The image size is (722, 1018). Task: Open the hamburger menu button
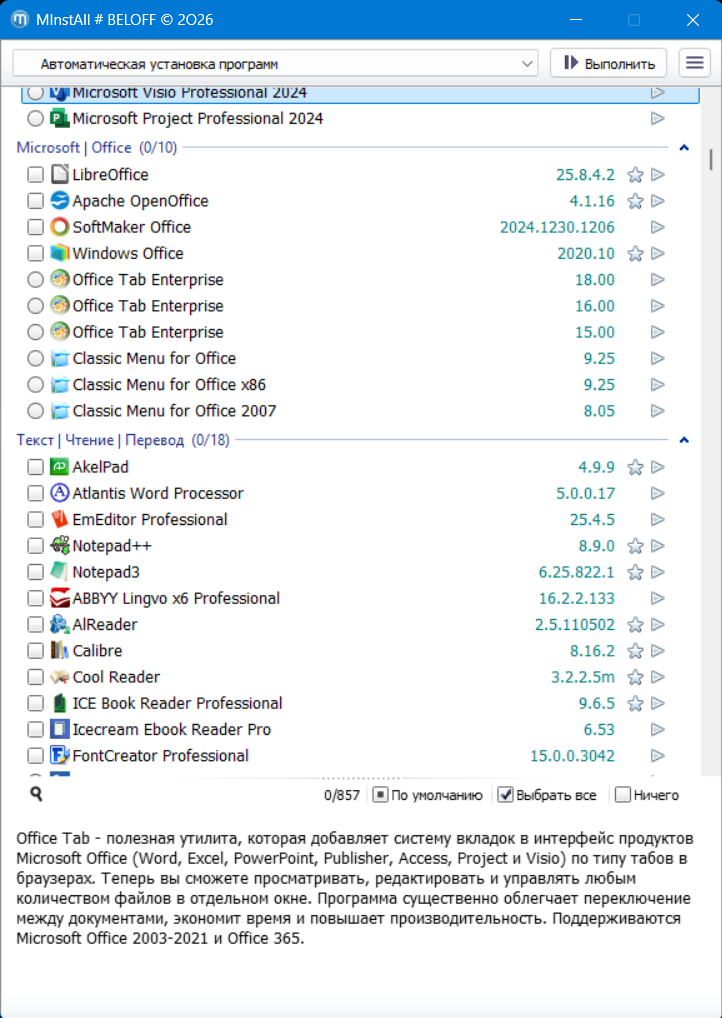[695, 63]
